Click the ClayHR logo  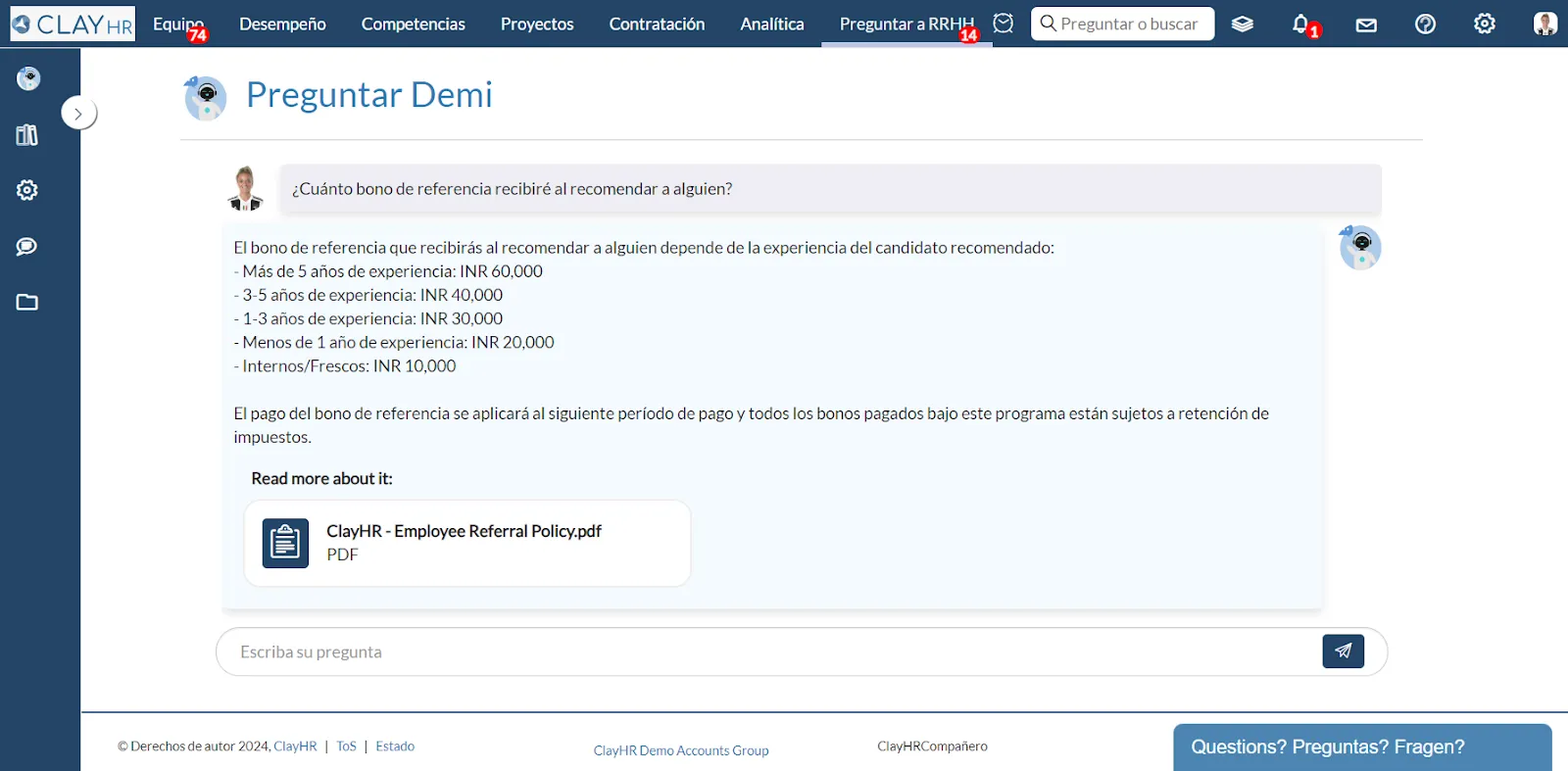pos(73,24)
